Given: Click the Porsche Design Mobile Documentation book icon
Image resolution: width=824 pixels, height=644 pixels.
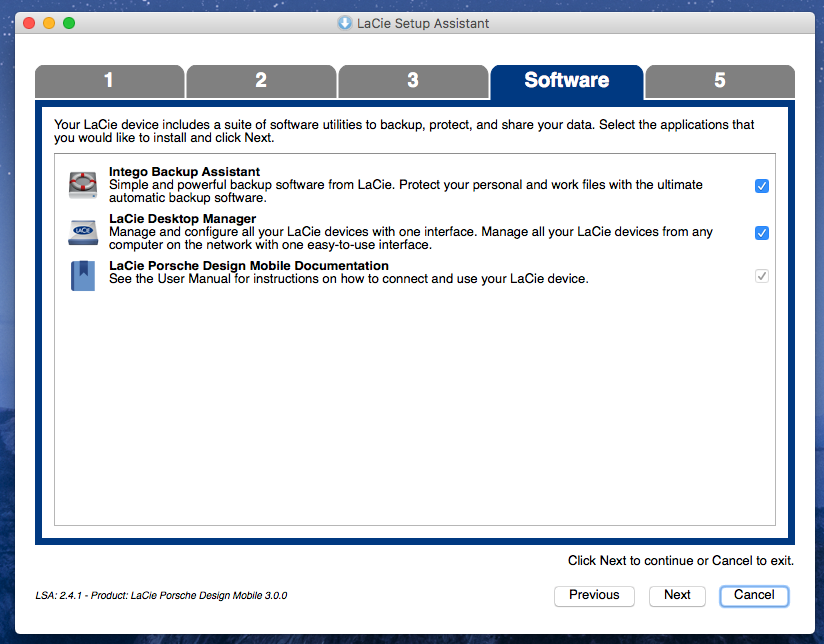Looking at the screenshot, I should 83,275.
